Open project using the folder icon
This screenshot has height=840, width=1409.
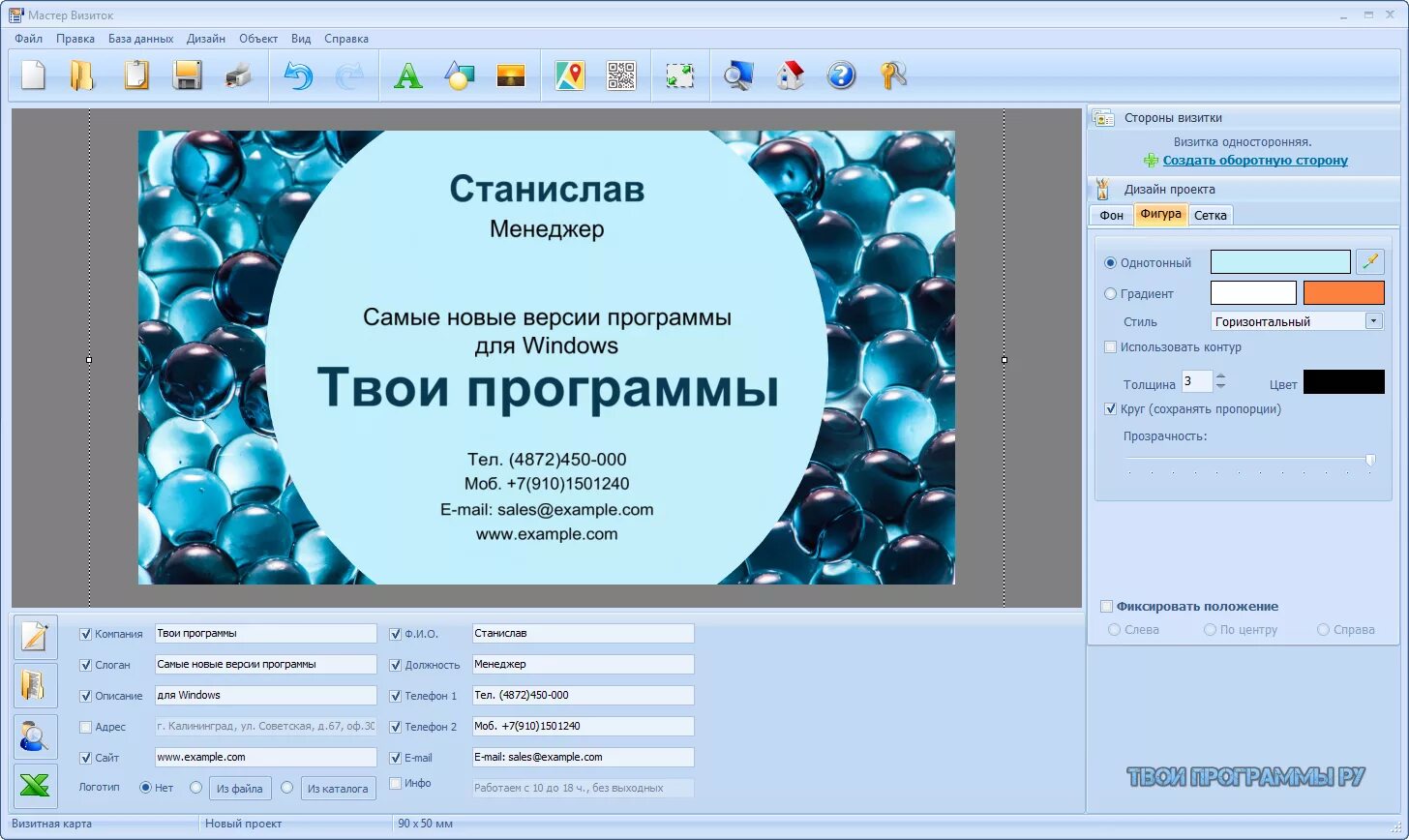(82, 75)
